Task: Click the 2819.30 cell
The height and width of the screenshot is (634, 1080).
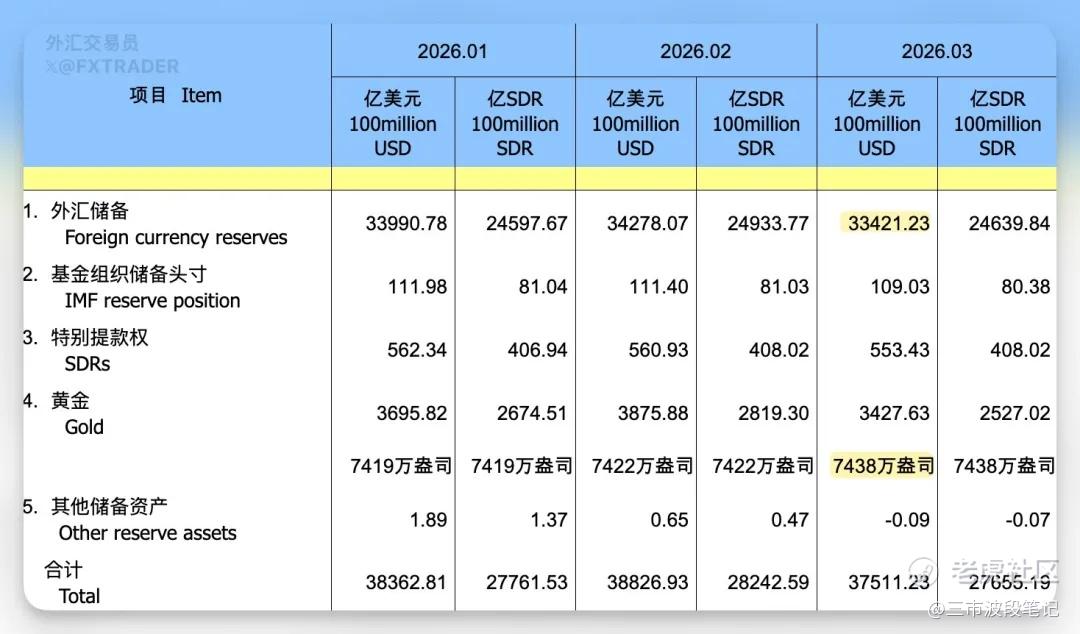Action: pos(773,413)
